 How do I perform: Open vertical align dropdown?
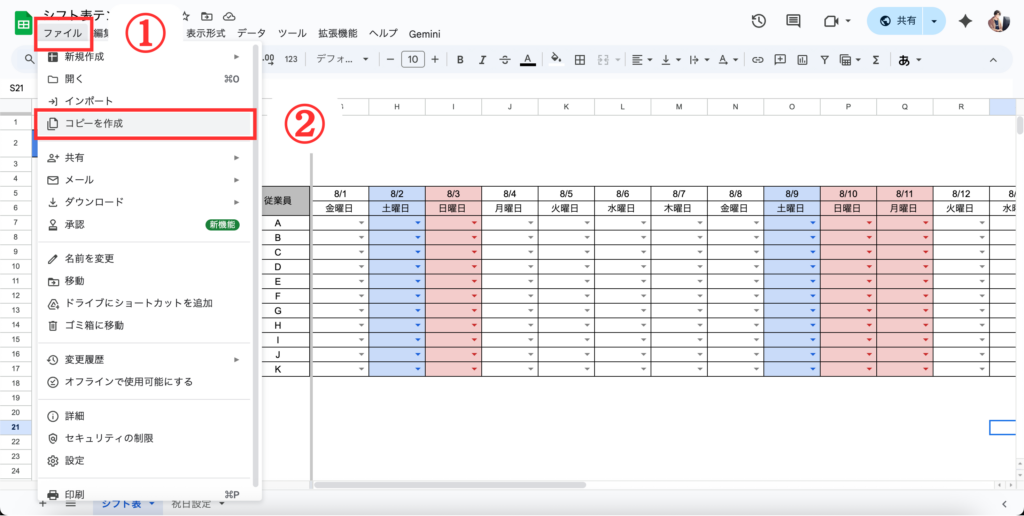click(x=671, y=59)
